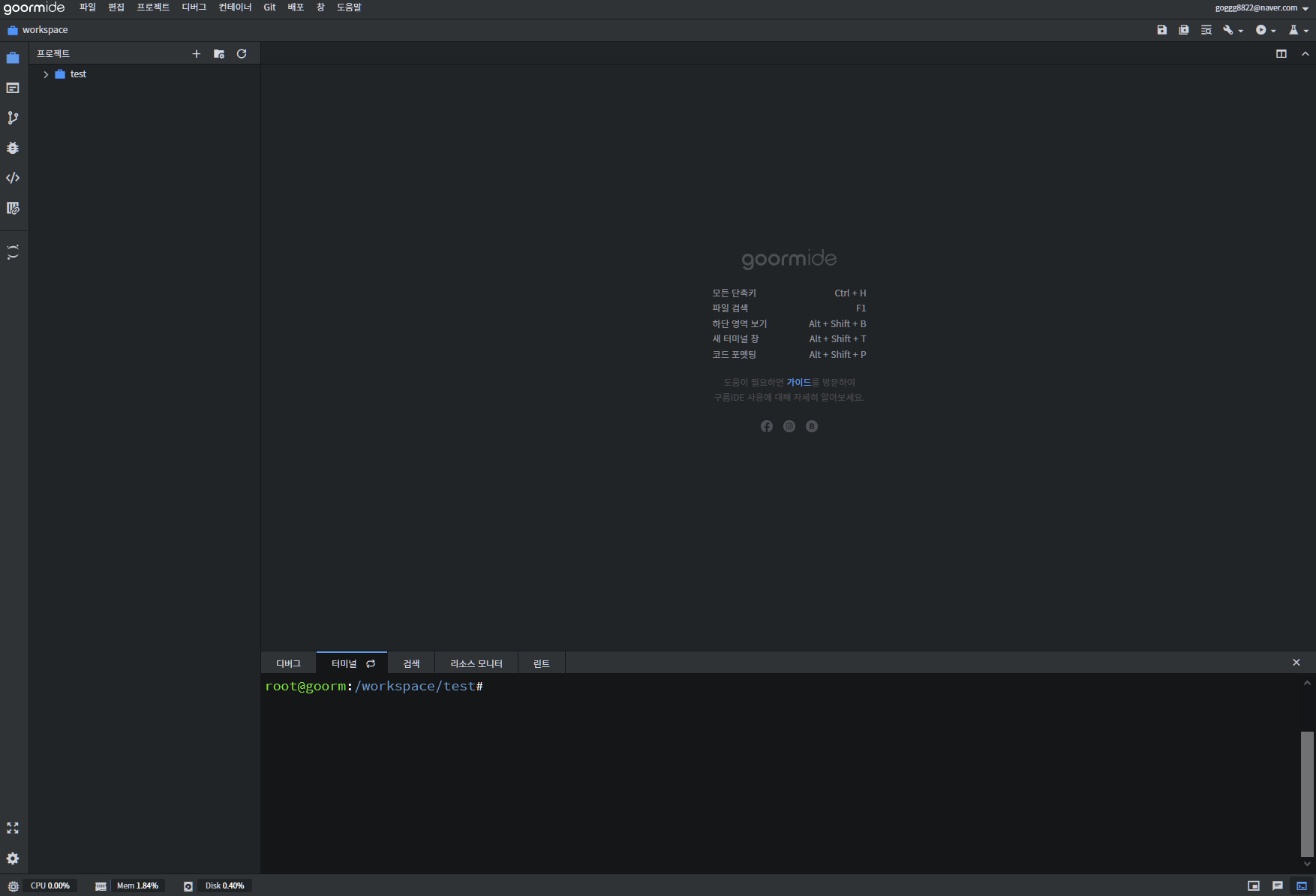The width and height of the screenshot is (1316, 896).
Task: Click the CPU chip status icon
Action: pos(13,886)
